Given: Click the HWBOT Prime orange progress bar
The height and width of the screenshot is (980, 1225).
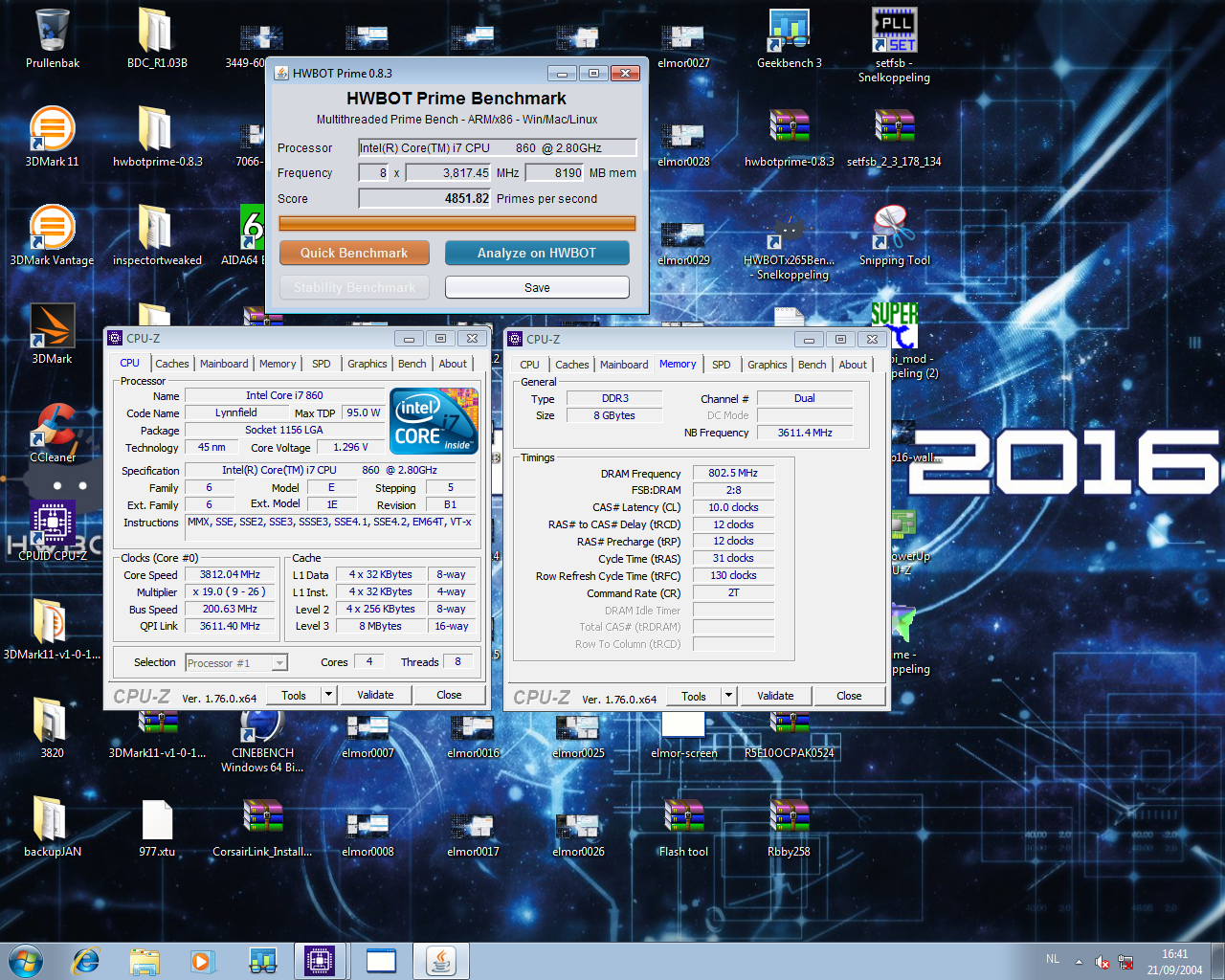Looking at the screenshot, I should point(457,223).
